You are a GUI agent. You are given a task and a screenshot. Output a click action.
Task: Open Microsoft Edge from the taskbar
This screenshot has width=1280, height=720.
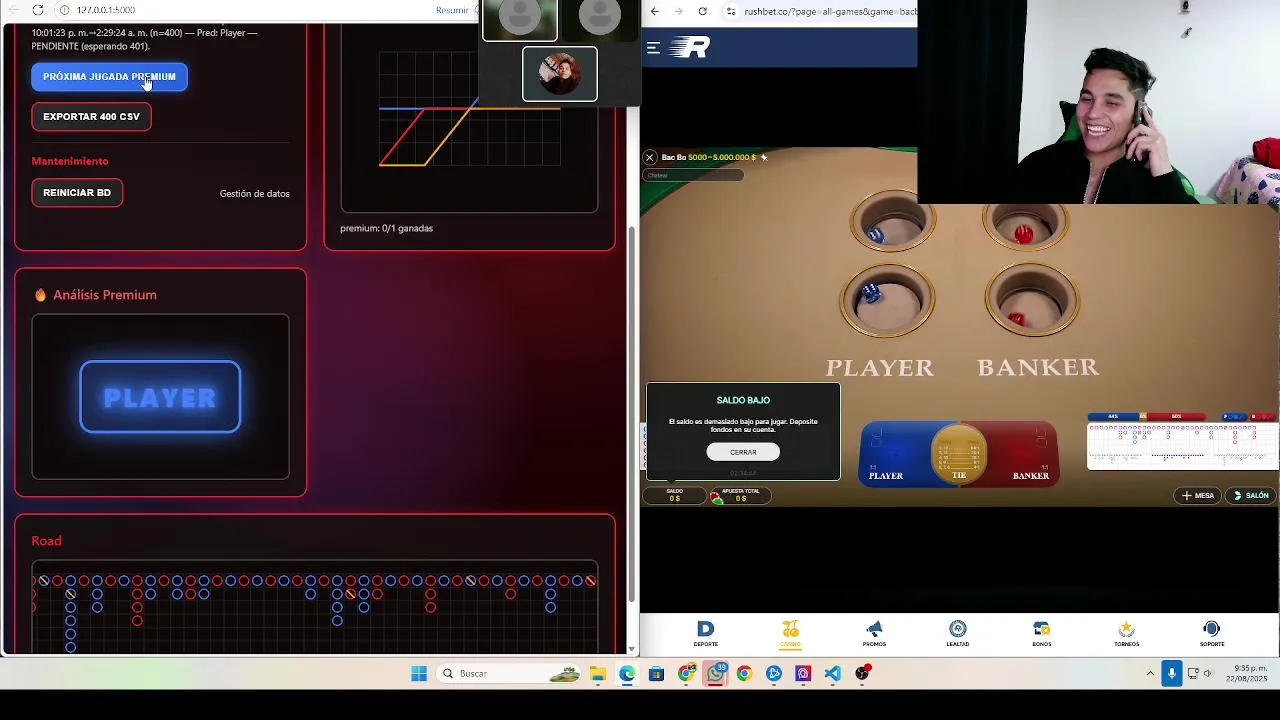click(627, 674)
